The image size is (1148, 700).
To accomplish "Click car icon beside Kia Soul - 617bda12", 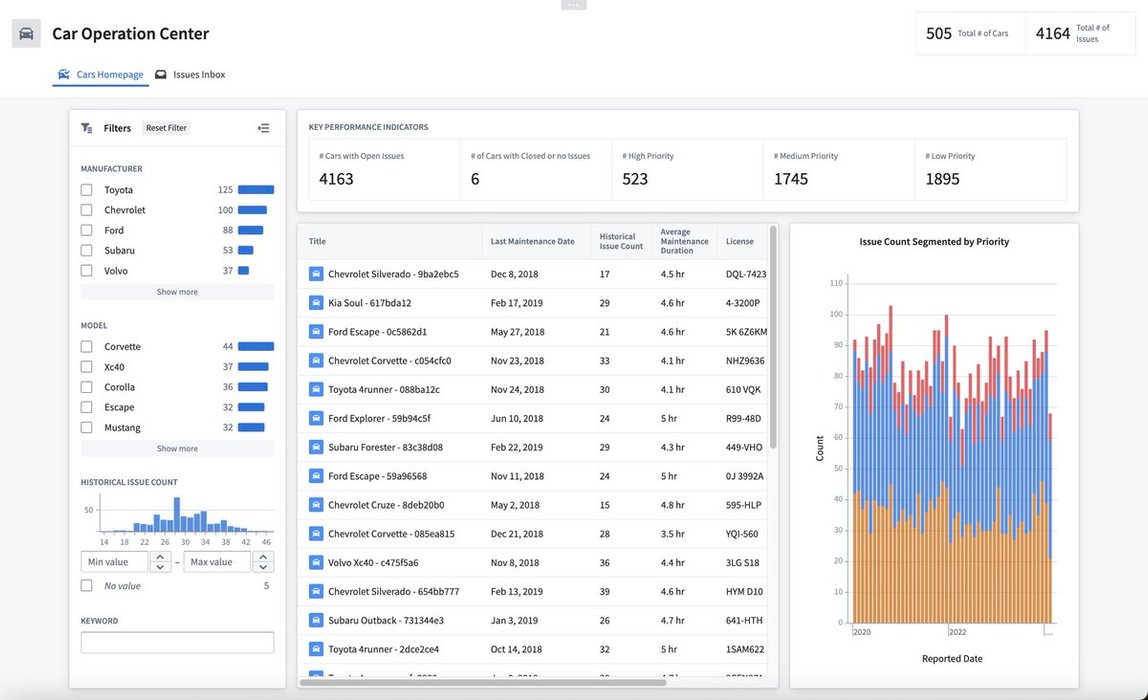I will point(316,303).
